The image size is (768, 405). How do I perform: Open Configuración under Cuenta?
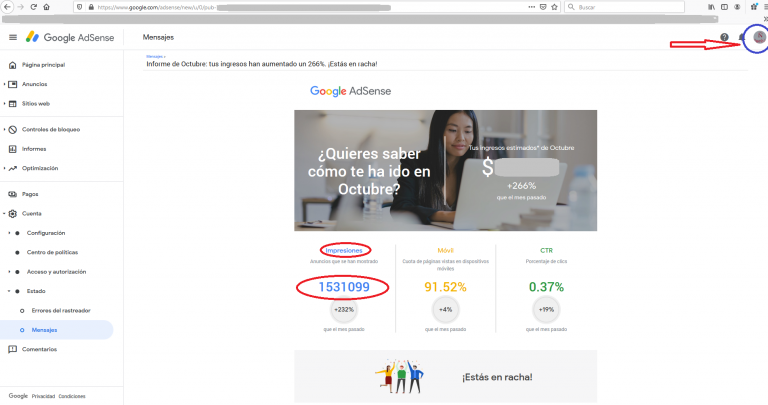pos(46,233)
